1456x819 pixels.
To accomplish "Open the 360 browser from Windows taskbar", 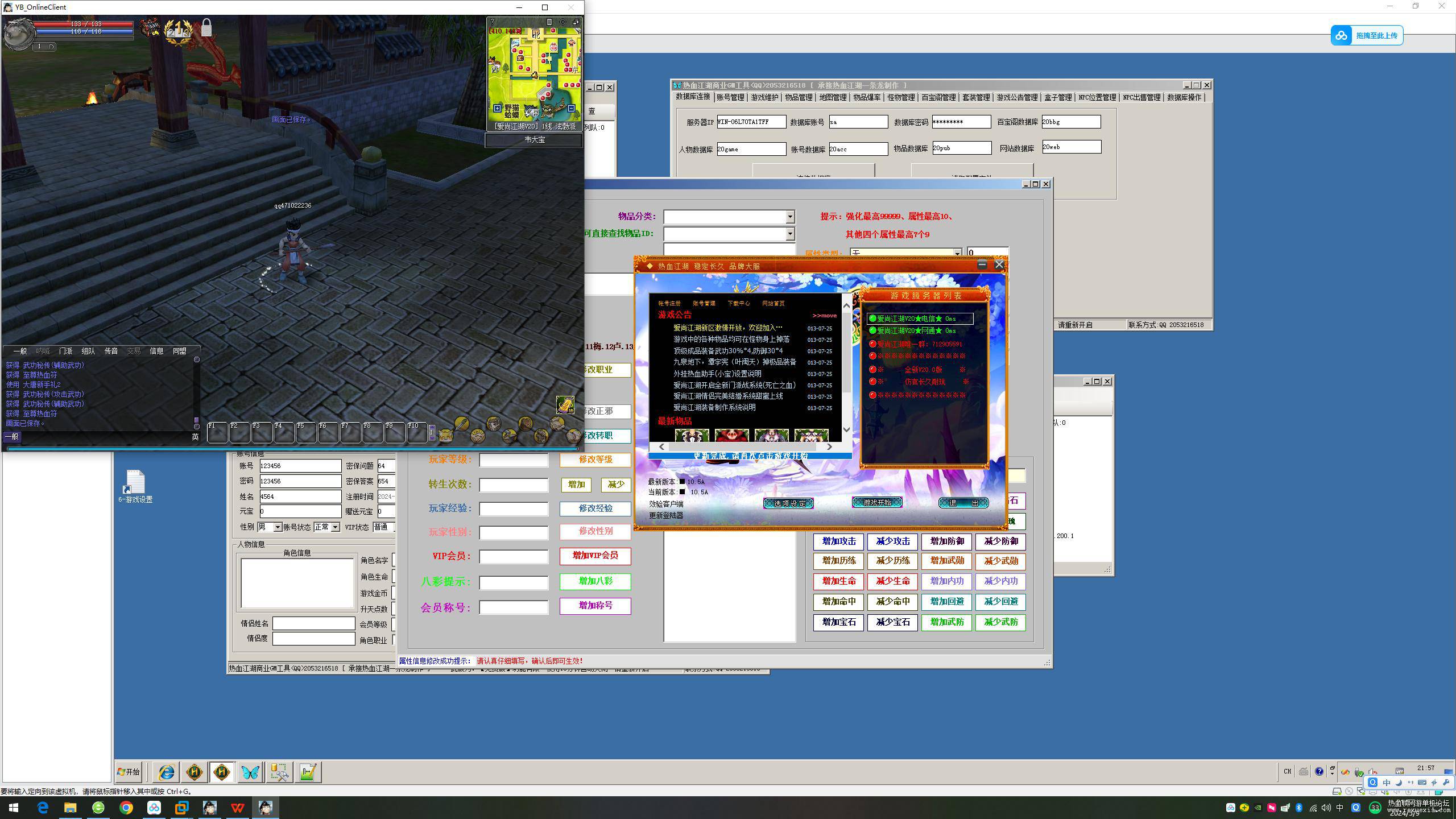I will click(x=98, y=808).
